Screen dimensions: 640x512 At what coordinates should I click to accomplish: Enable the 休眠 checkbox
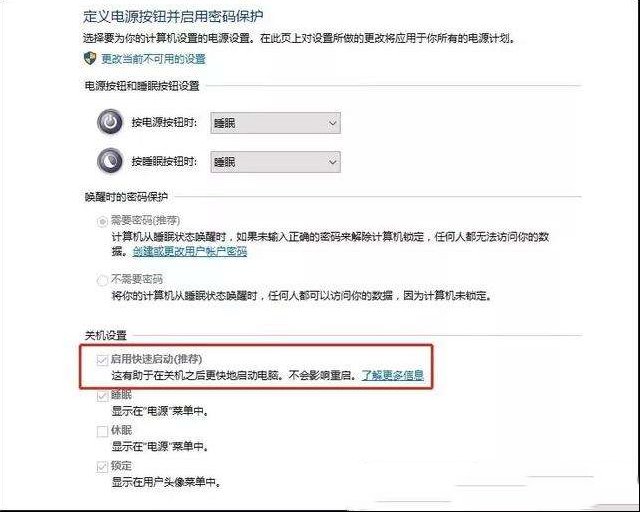[102, 431]
